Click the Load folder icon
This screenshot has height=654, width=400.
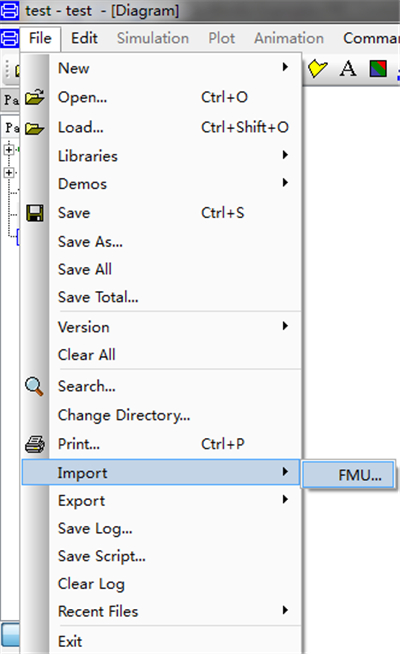click(x=35, y=128)
